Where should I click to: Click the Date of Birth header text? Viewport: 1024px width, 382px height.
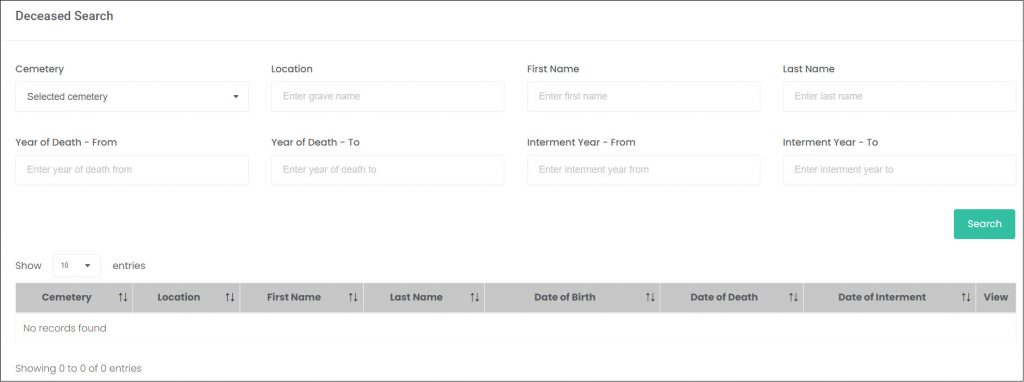pyautogui.click(x=565, y=298)
